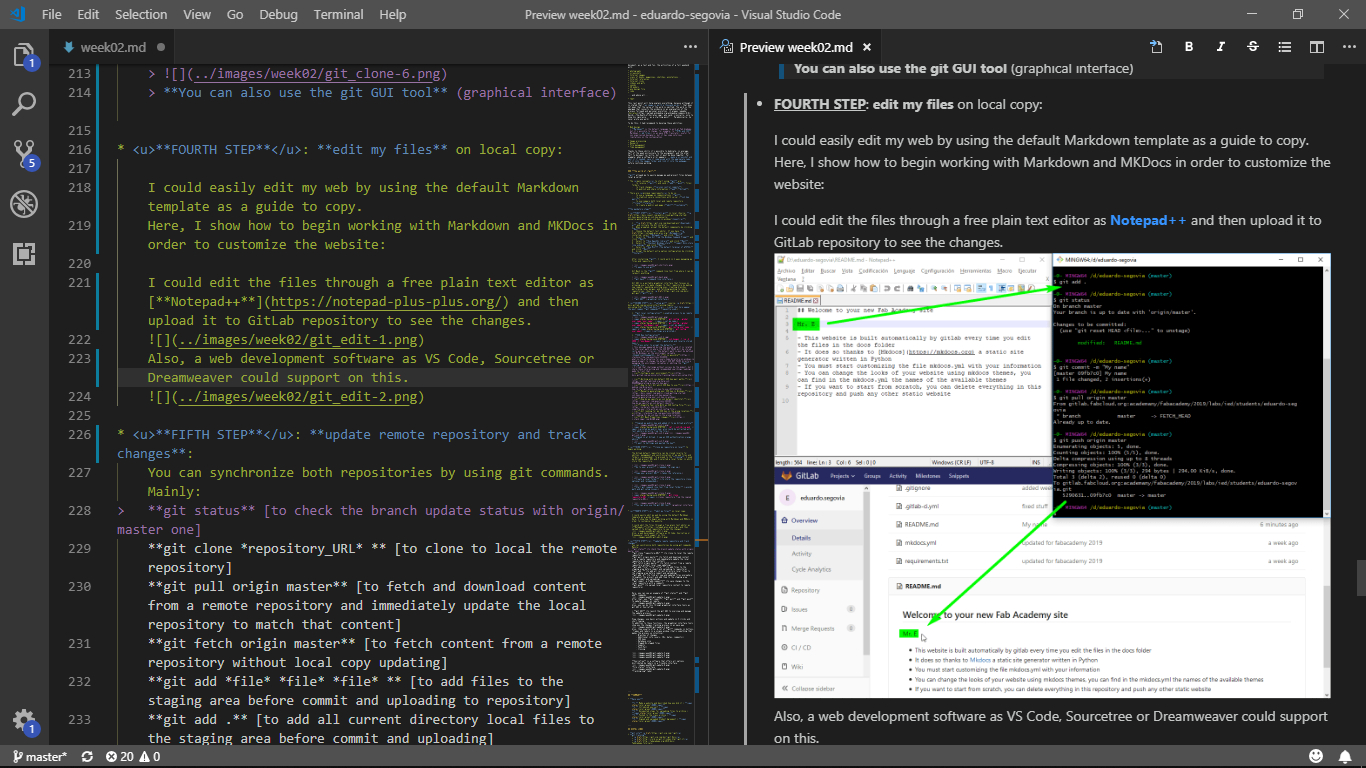Screen dimensions: 1366x768
Task: Click the Notepad++ link in the preview
Action: click(x=1147, y=220)
